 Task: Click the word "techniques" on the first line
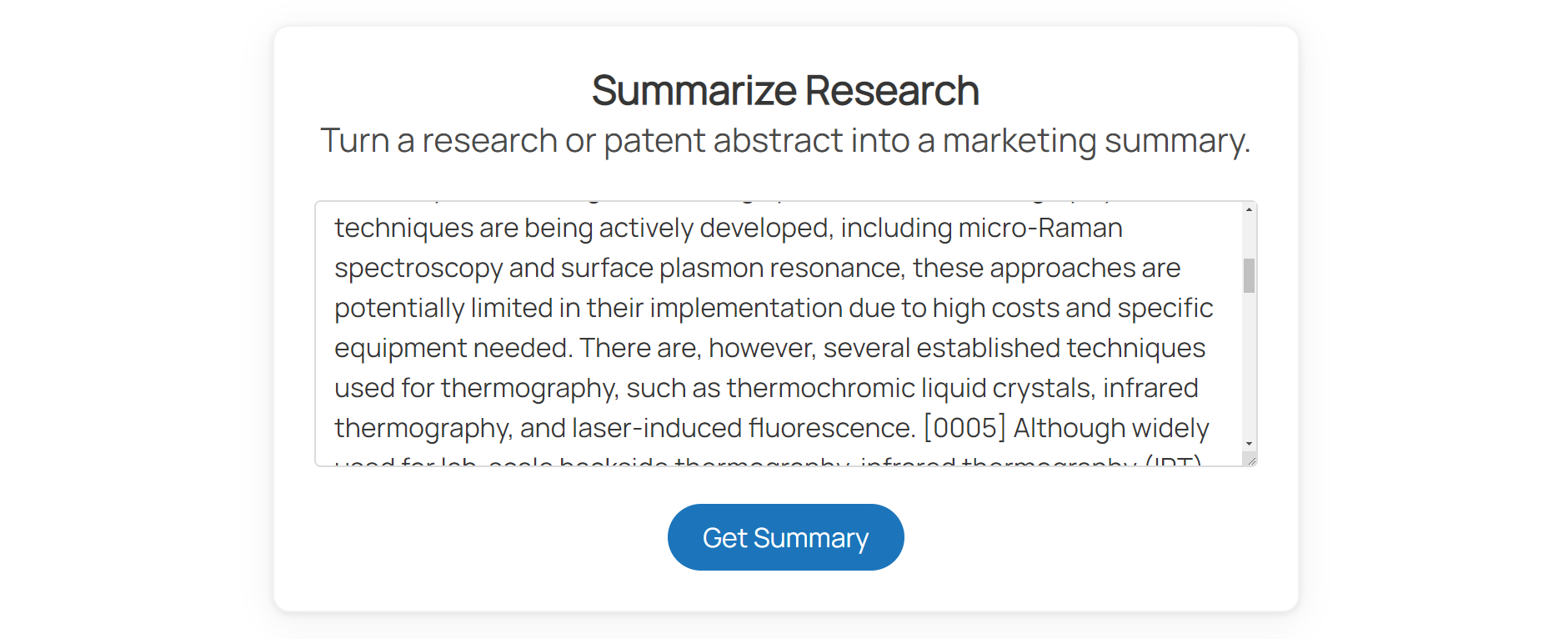tap(403, 228)
